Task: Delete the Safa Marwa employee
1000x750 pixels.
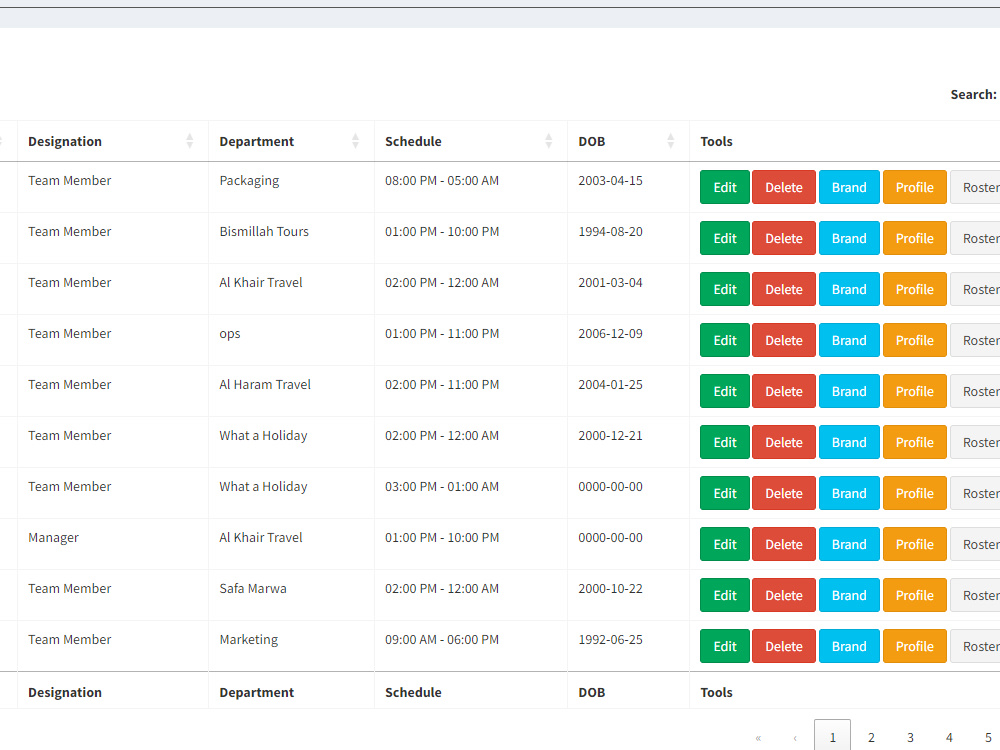Action: pyautogui.click(x=784, y=595)
